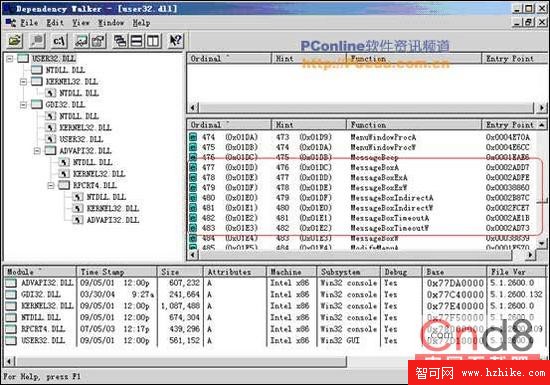Click the export icon beside MenuWindowProcA
550x385 pixels.
pyautogui.click(x=193, y=137)
